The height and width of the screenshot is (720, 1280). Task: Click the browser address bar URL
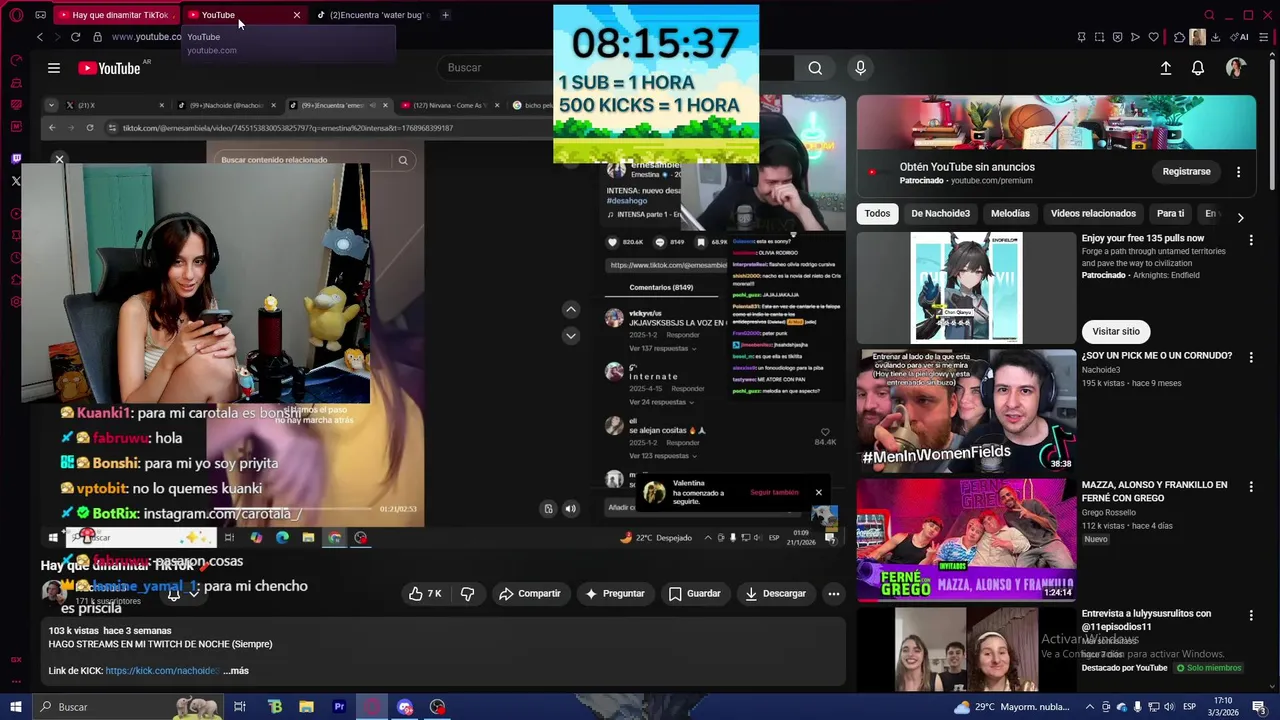pos(146,37)
